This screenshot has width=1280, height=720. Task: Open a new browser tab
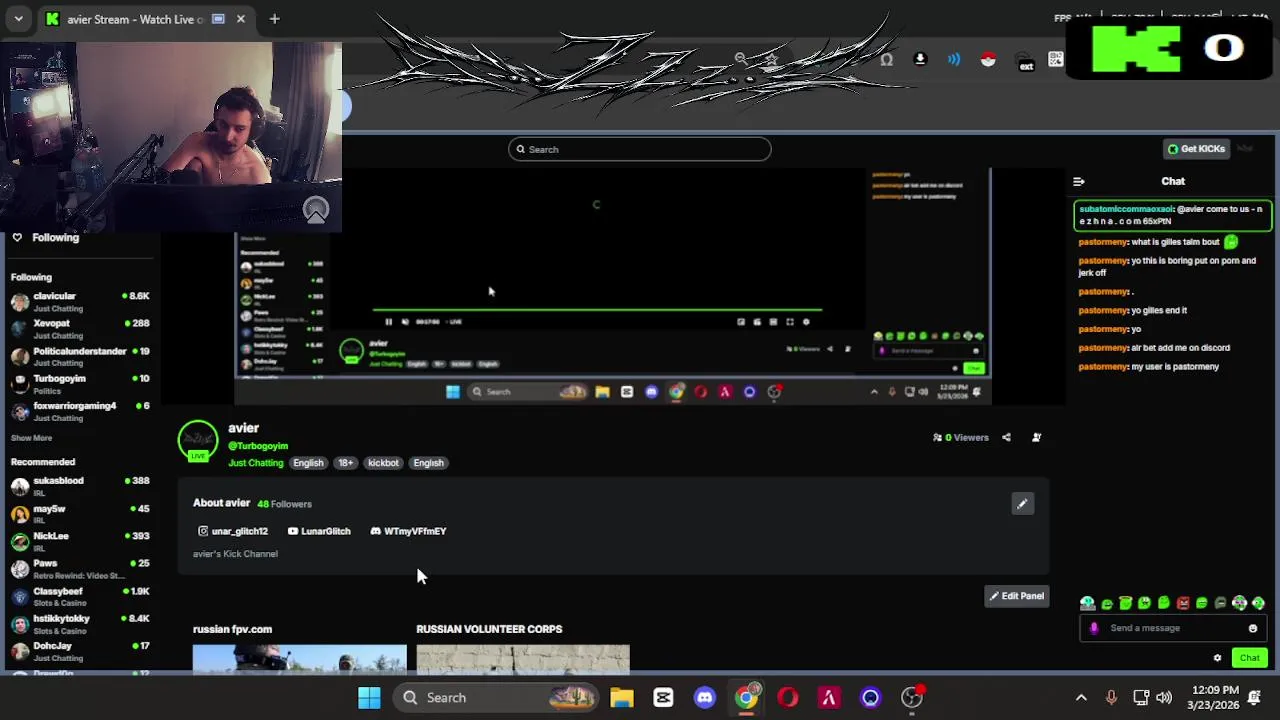(274, 19)
